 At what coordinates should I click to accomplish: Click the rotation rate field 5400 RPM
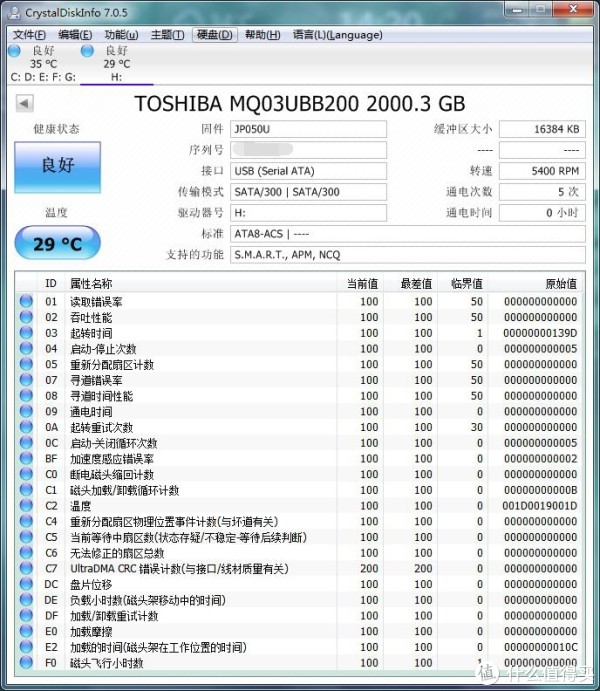(542, 171)
